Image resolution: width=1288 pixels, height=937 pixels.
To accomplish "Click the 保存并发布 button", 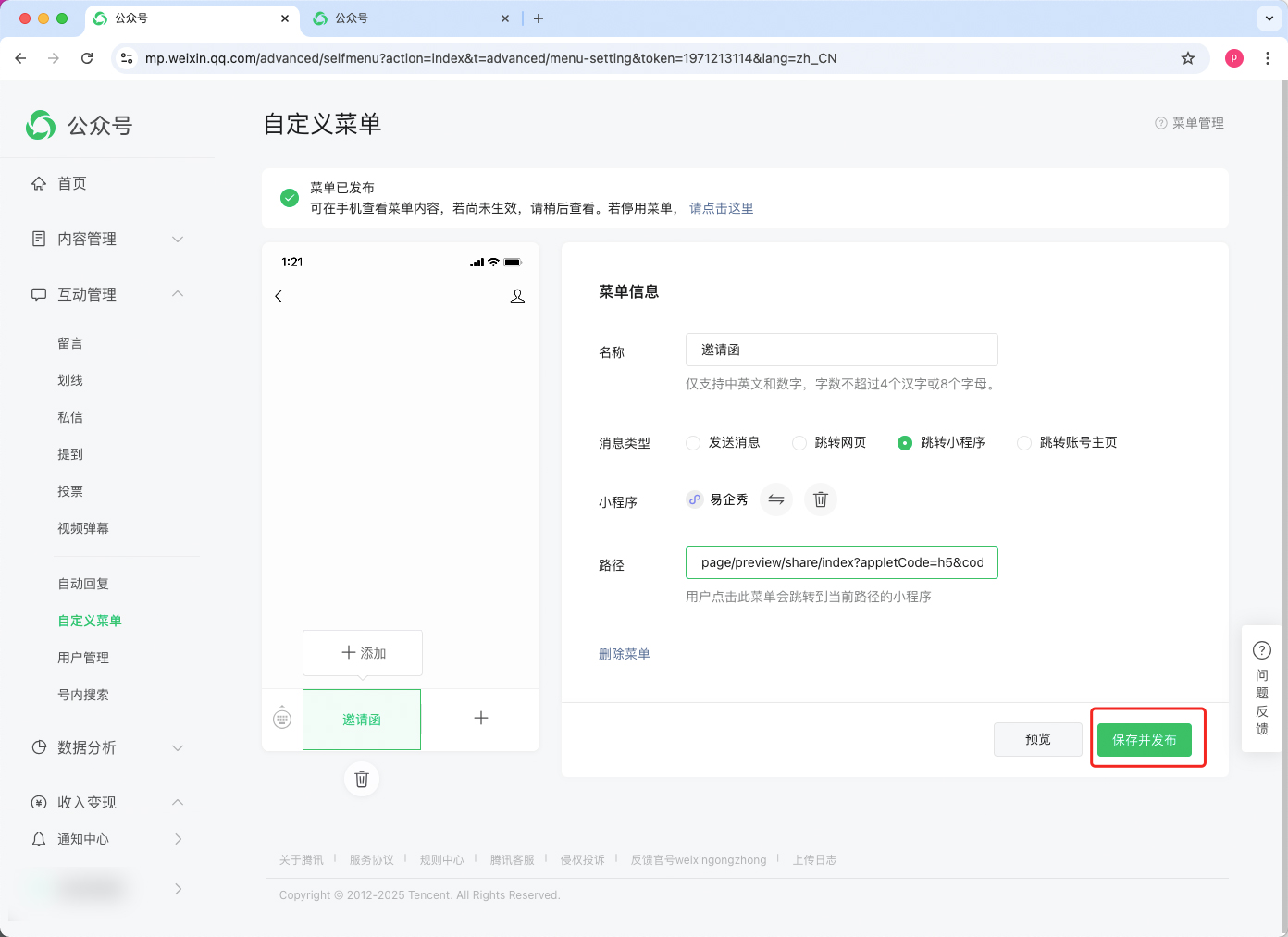I will pos(1144,740).
